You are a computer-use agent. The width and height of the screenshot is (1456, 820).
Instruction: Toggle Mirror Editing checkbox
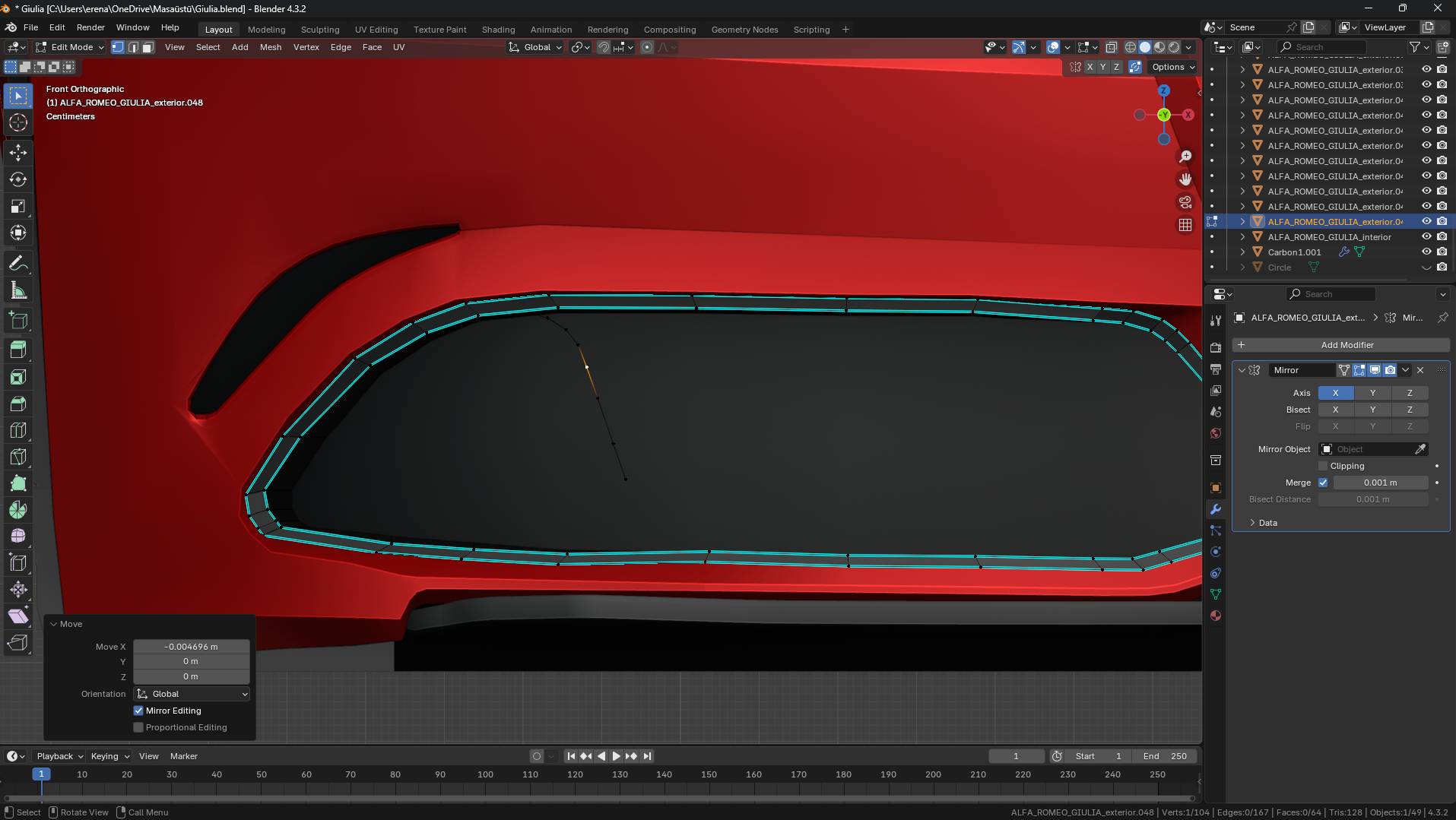tap(138, 711)
